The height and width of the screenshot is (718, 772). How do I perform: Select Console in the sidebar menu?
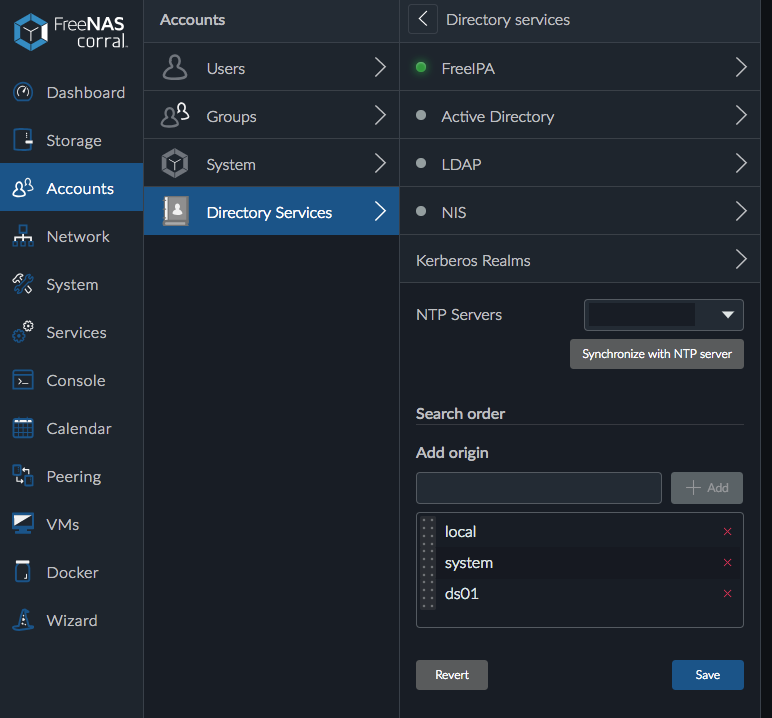point(71,380)
